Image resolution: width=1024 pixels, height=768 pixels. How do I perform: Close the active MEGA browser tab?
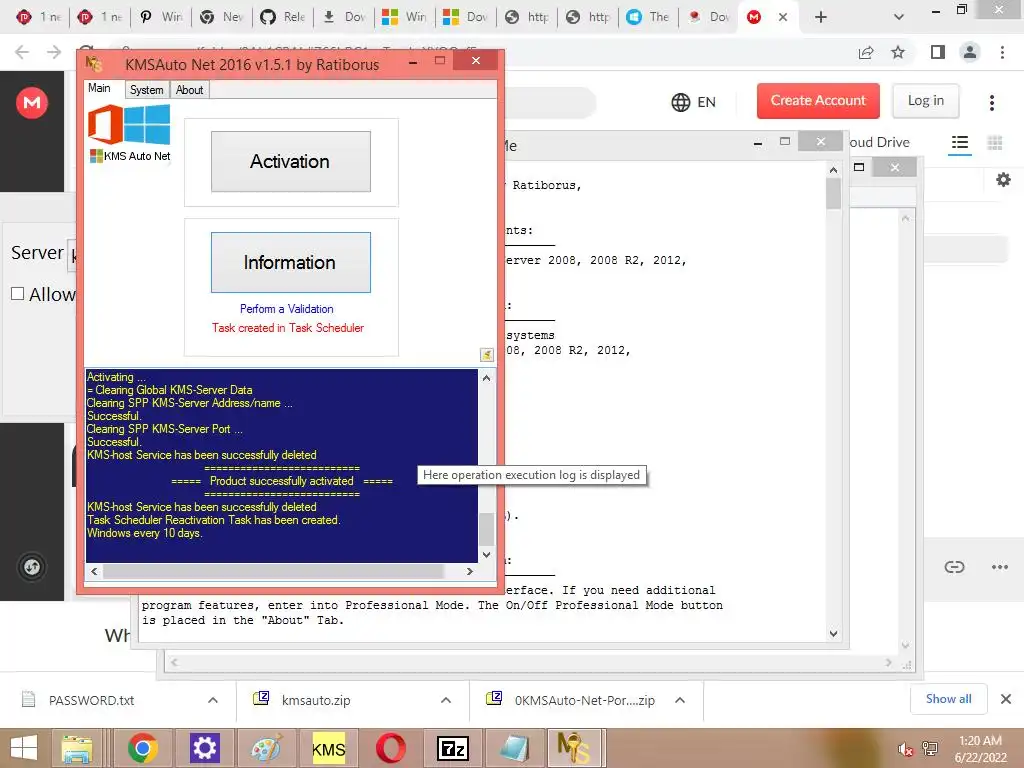pyautogui.click(x=782, y=17)
